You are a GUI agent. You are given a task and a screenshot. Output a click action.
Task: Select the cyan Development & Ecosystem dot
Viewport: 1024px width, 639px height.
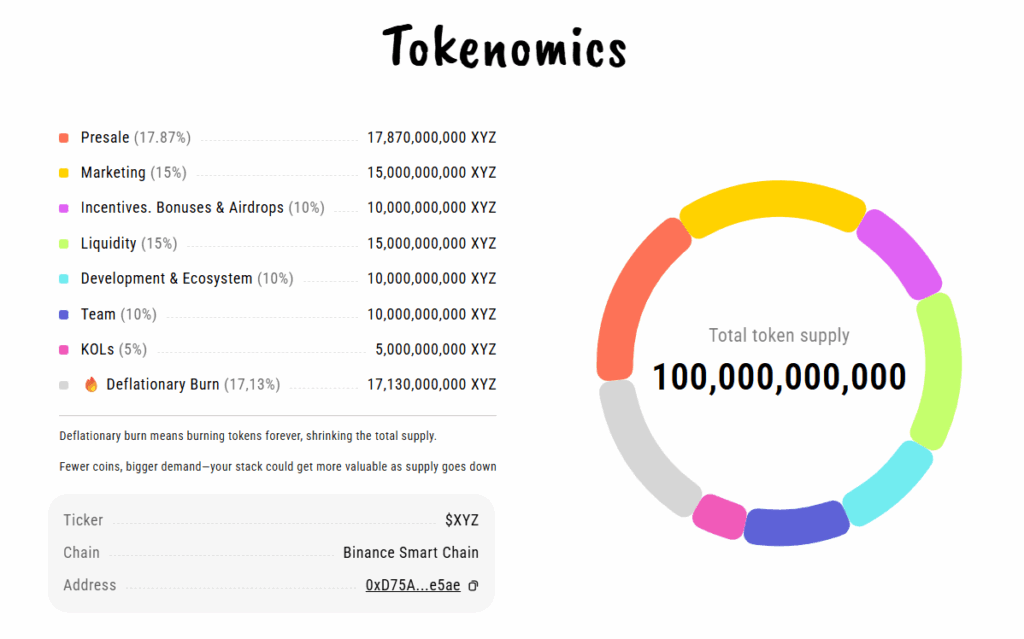click(x=64, y=279)
